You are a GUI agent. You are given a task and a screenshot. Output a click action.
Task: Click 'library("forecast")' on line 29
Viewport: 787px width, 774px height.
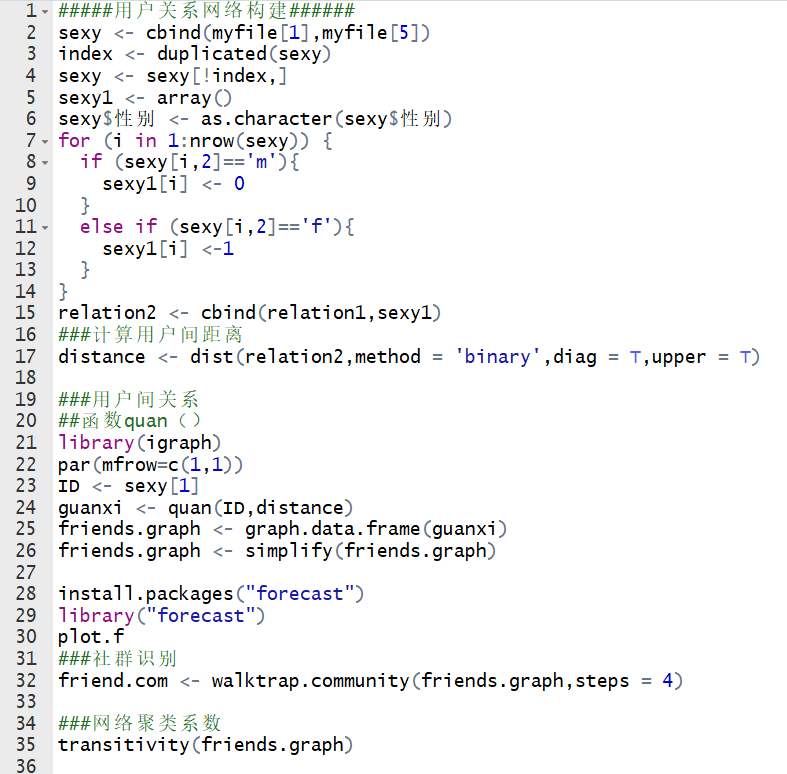[162, 616]
